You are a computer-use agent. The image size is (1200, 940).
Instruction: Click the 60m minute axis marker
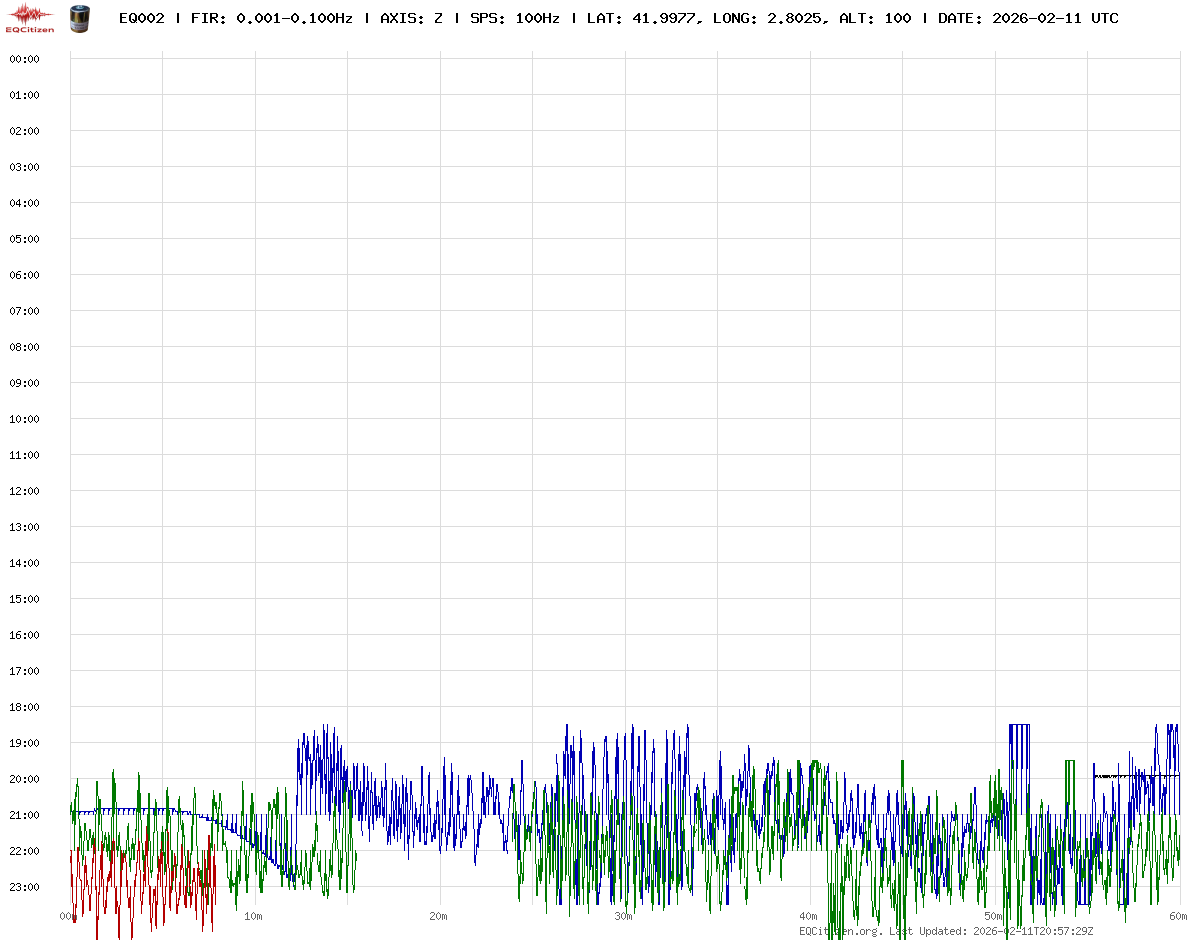point(1178,916)
